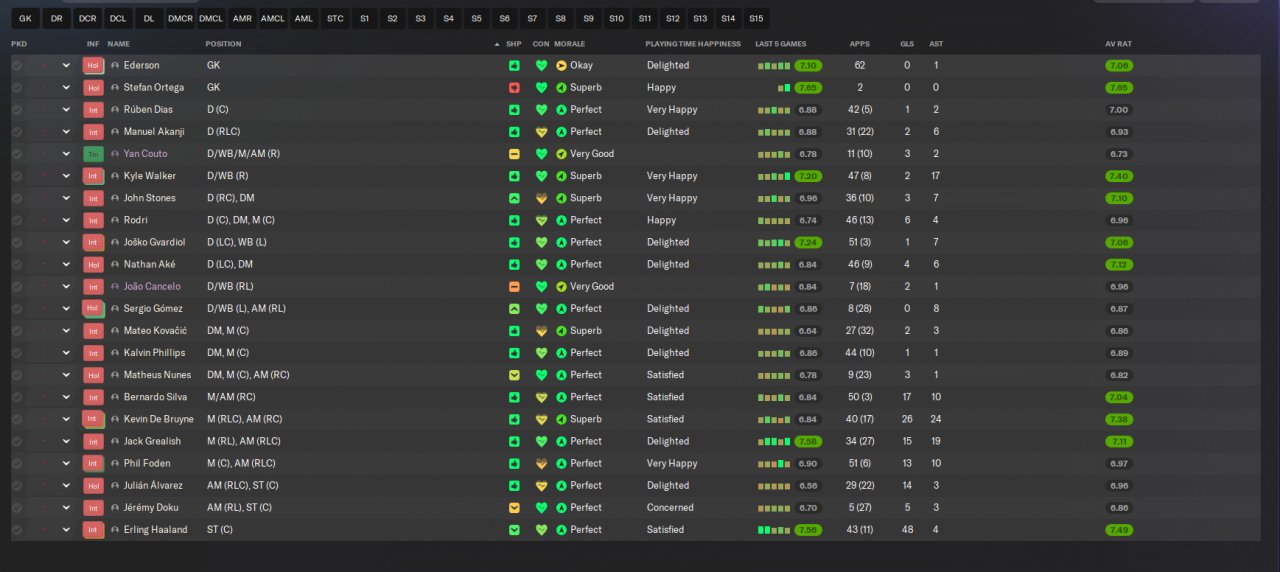Click Yan Couto's yellow sharpness icon
Viewport: 1280px width, 572px height.
(x=514, y=154)
